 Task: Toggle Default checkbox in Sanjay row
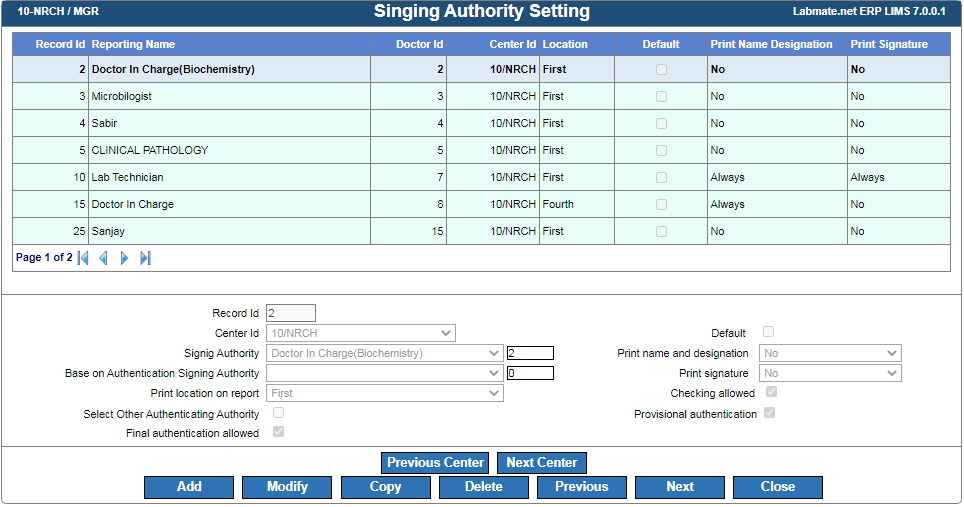pos(661,232)
